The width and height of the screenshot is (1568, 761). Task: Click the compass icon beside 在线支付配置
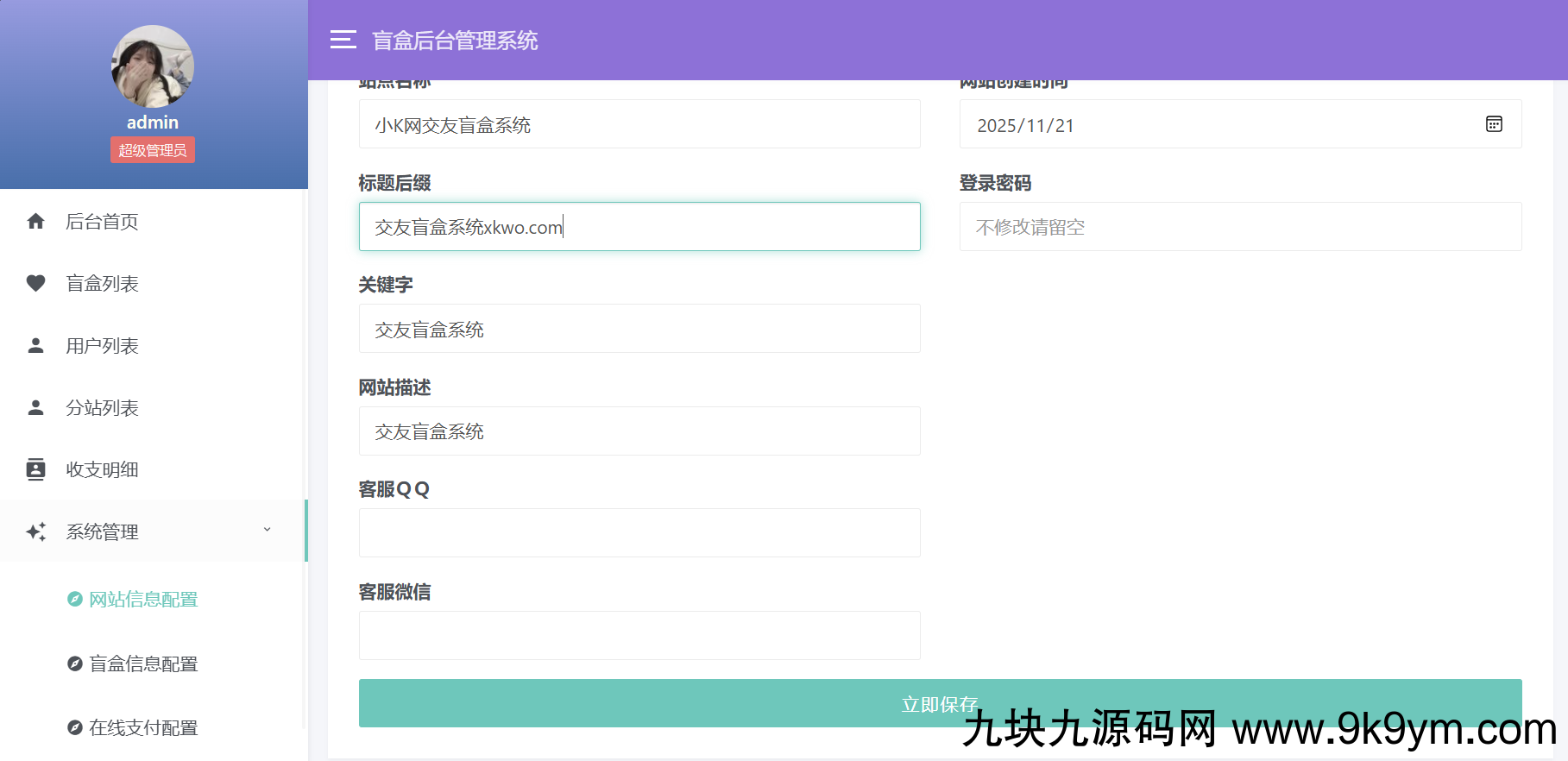(75, 727)
